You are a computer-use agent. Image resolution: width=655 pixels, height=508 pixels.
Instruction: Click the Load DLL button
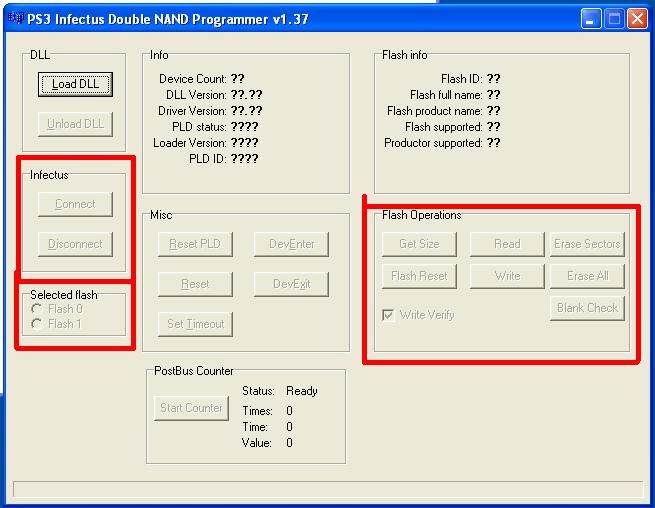point(75,84)
